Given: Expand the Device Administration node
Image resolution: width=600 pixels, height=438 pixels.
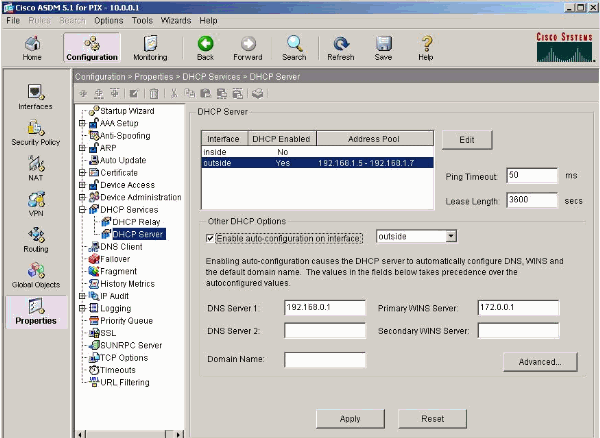Looking at the screenshot, I should pos(82,197).
